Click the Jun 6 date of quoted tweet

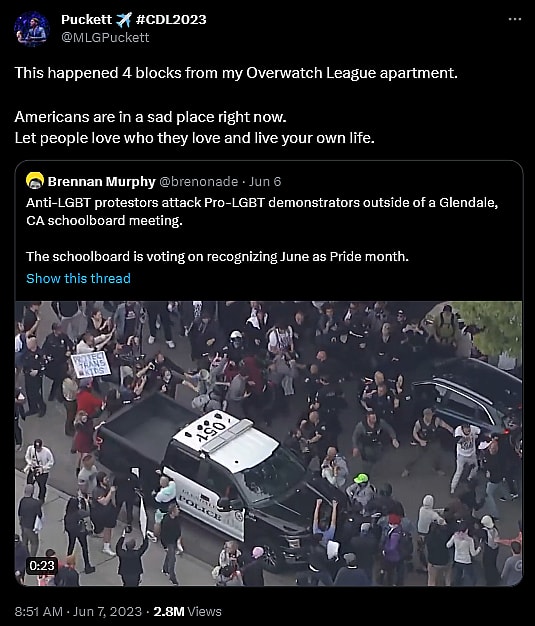(265, 182)
